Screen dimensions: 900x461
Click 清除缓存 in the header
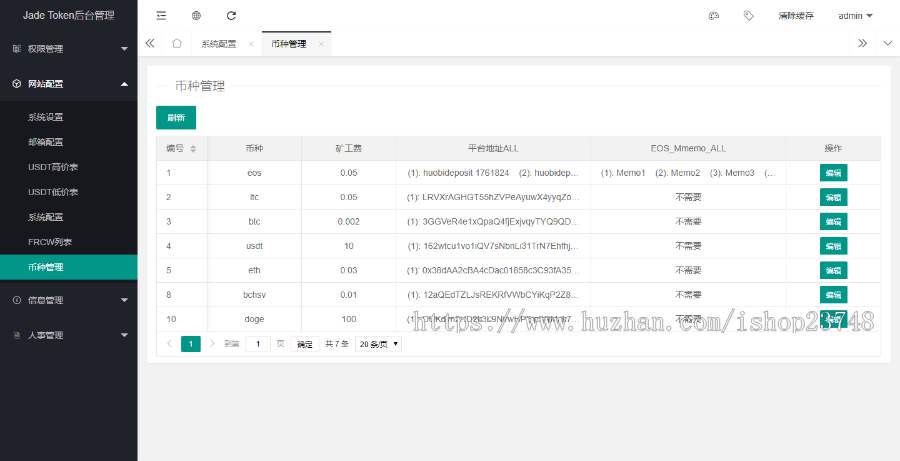pos(796,16)
